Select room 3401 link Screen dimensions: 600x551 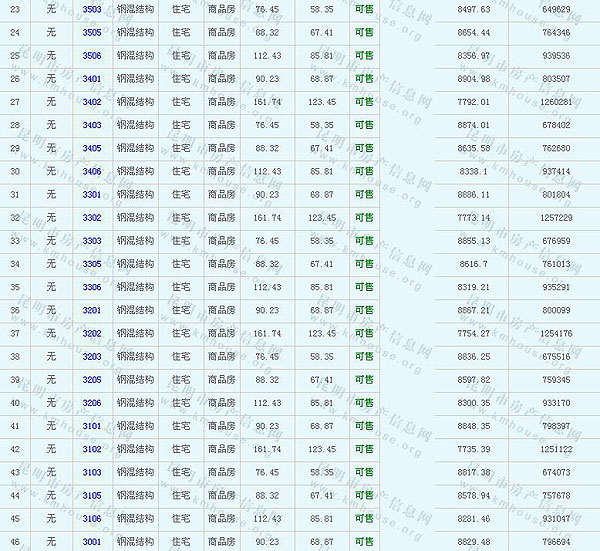pos(91,78)
